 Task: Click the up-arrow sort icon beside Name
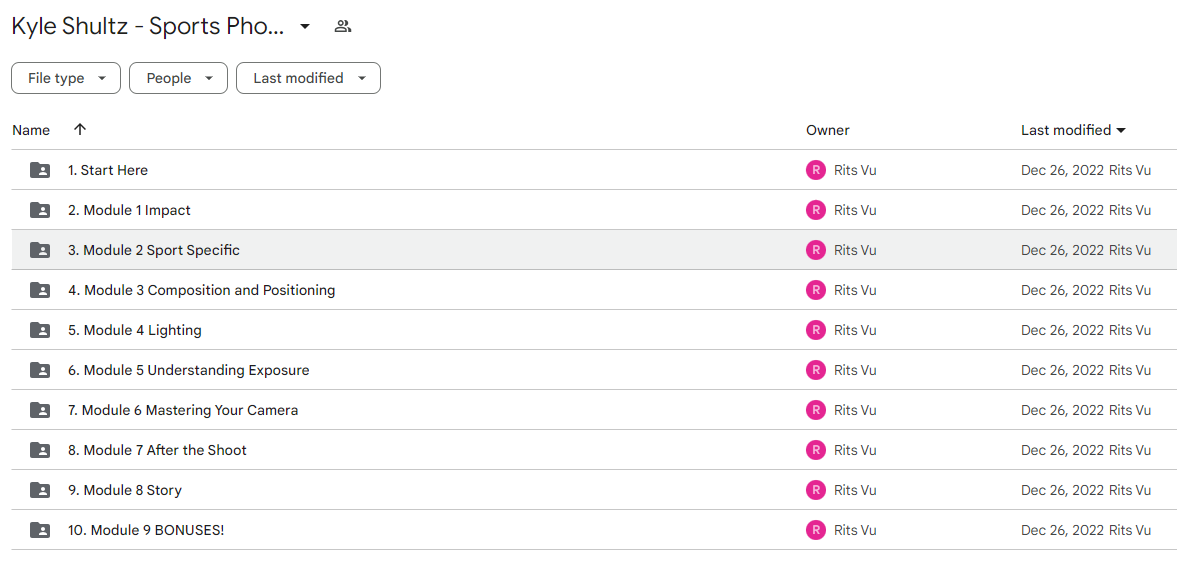pos(80,129)
